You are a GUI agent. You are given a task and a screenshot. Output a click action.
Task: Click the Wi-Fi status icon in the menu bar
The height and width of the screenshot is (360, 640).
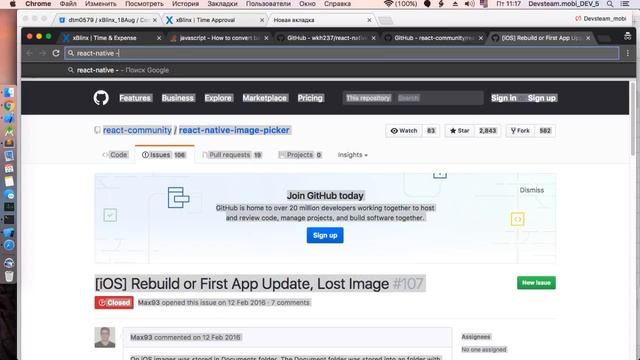pos(389,4)
